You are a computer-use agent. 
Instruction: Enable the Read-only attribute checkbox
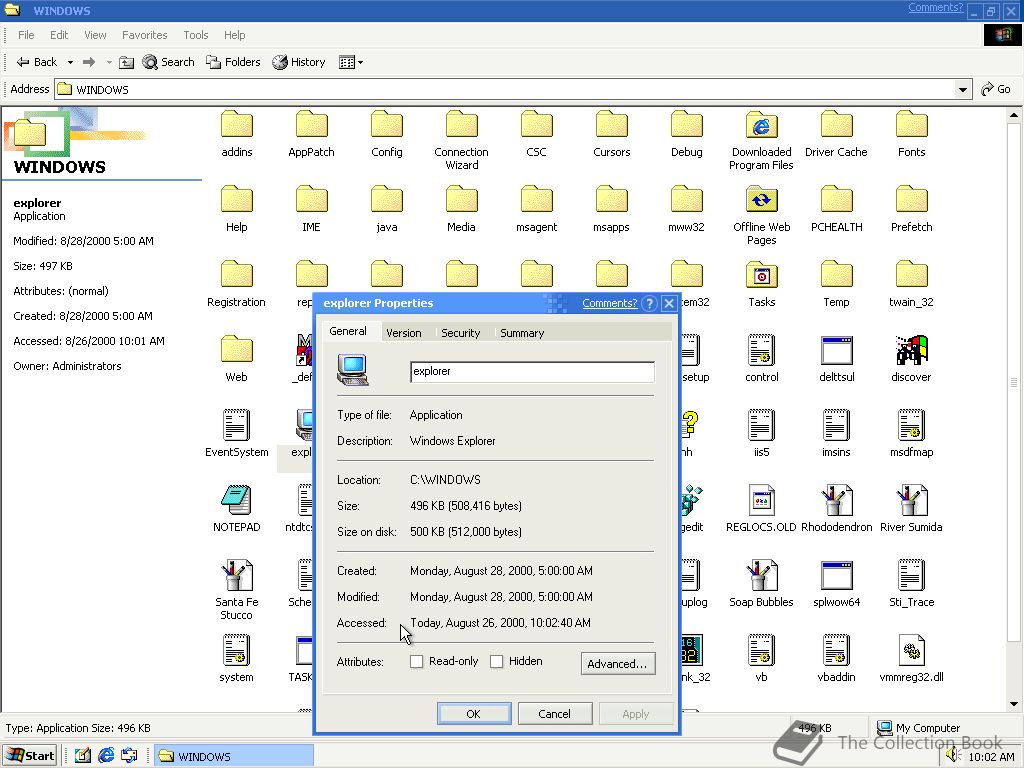coord(416,662)
